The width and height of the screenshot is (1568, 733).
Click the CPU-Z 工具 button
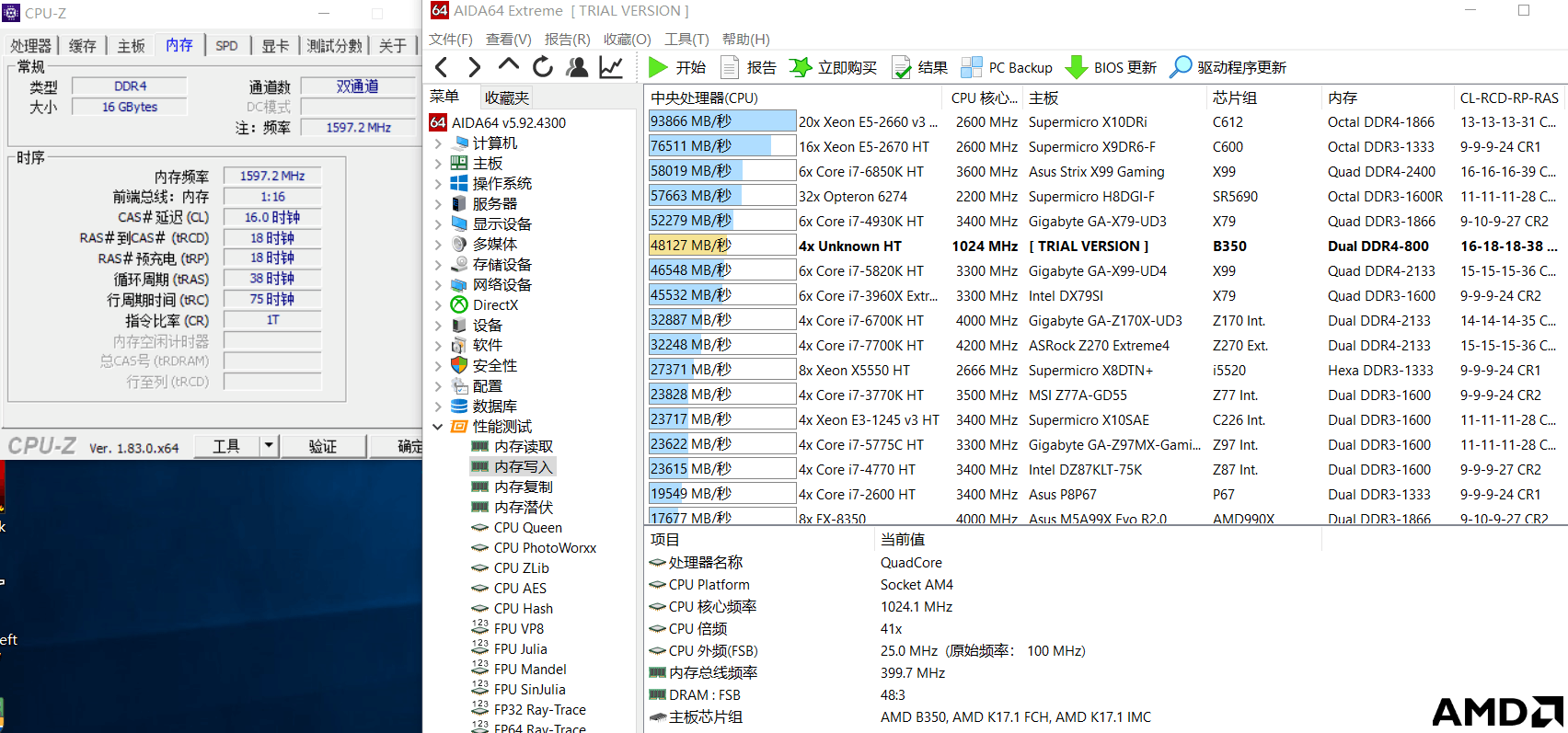pyautogui.click(x=226, y=446)
